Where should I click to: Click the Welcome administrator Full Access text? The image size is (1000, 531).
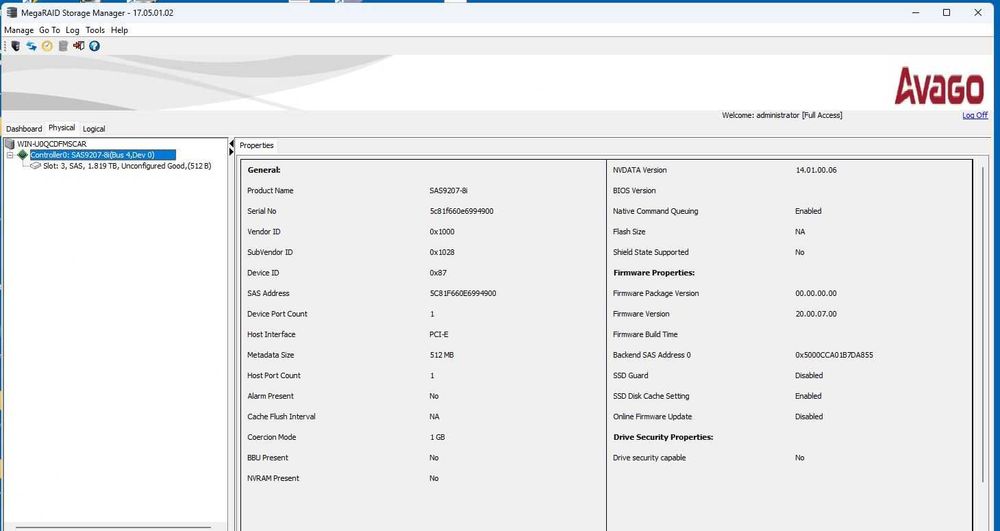coord(782,115)
